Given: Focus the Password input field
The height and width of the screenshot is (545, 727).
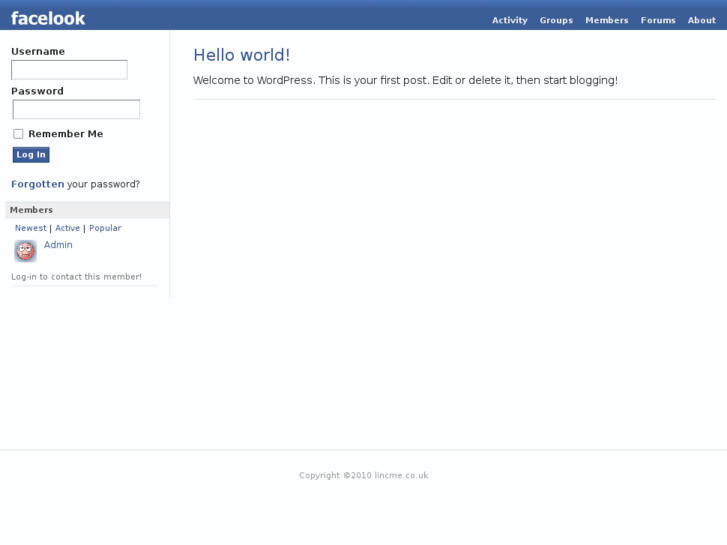Looking at the screenshot, I should pyautogui.click(x=76, y=109).
